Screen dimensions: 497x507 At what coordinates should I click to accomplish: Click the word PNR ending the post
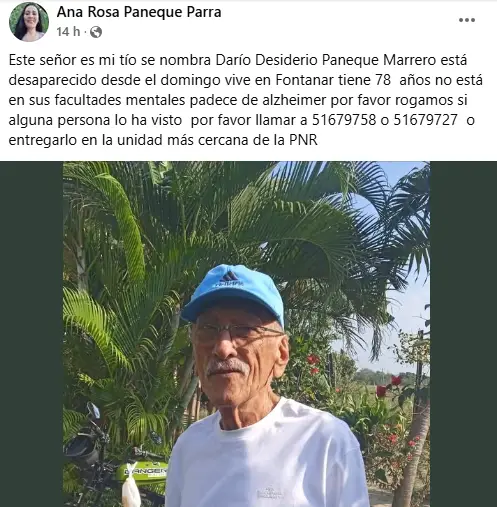click(303, 140)
